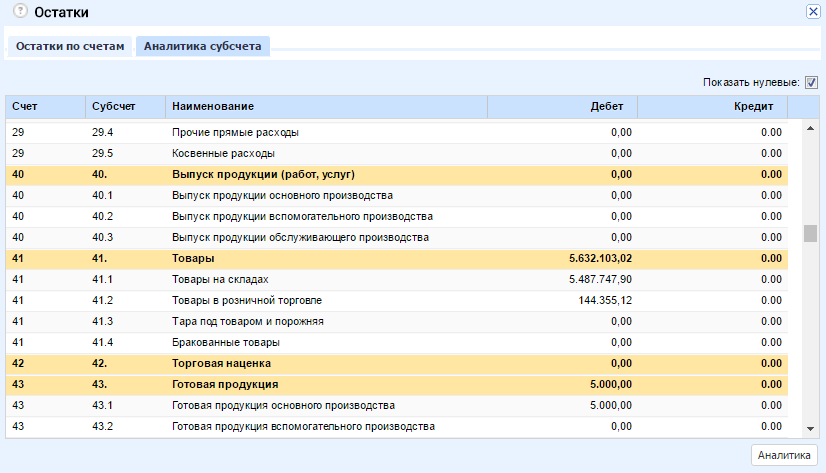Click debit value 5.632.103,02
Screen dimensions: 826x473
pos(600,259)
